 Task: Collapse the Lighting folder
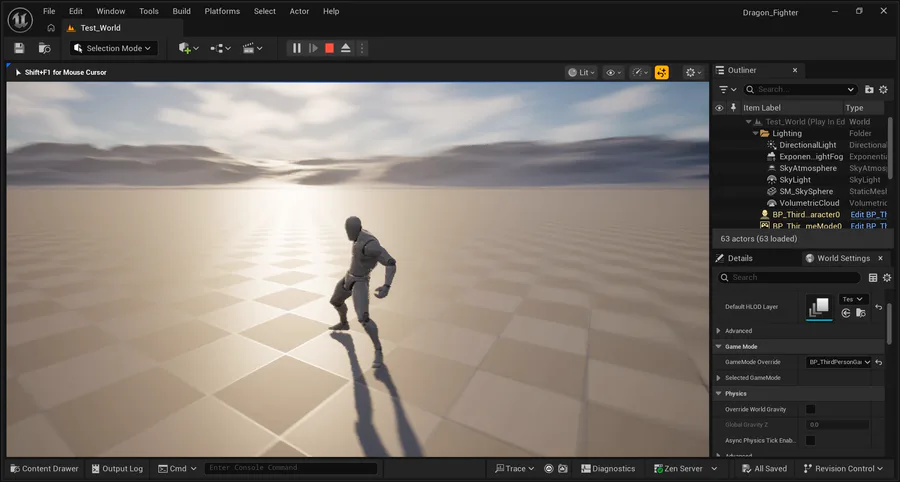pyautogui.click(x=755, y=134)
